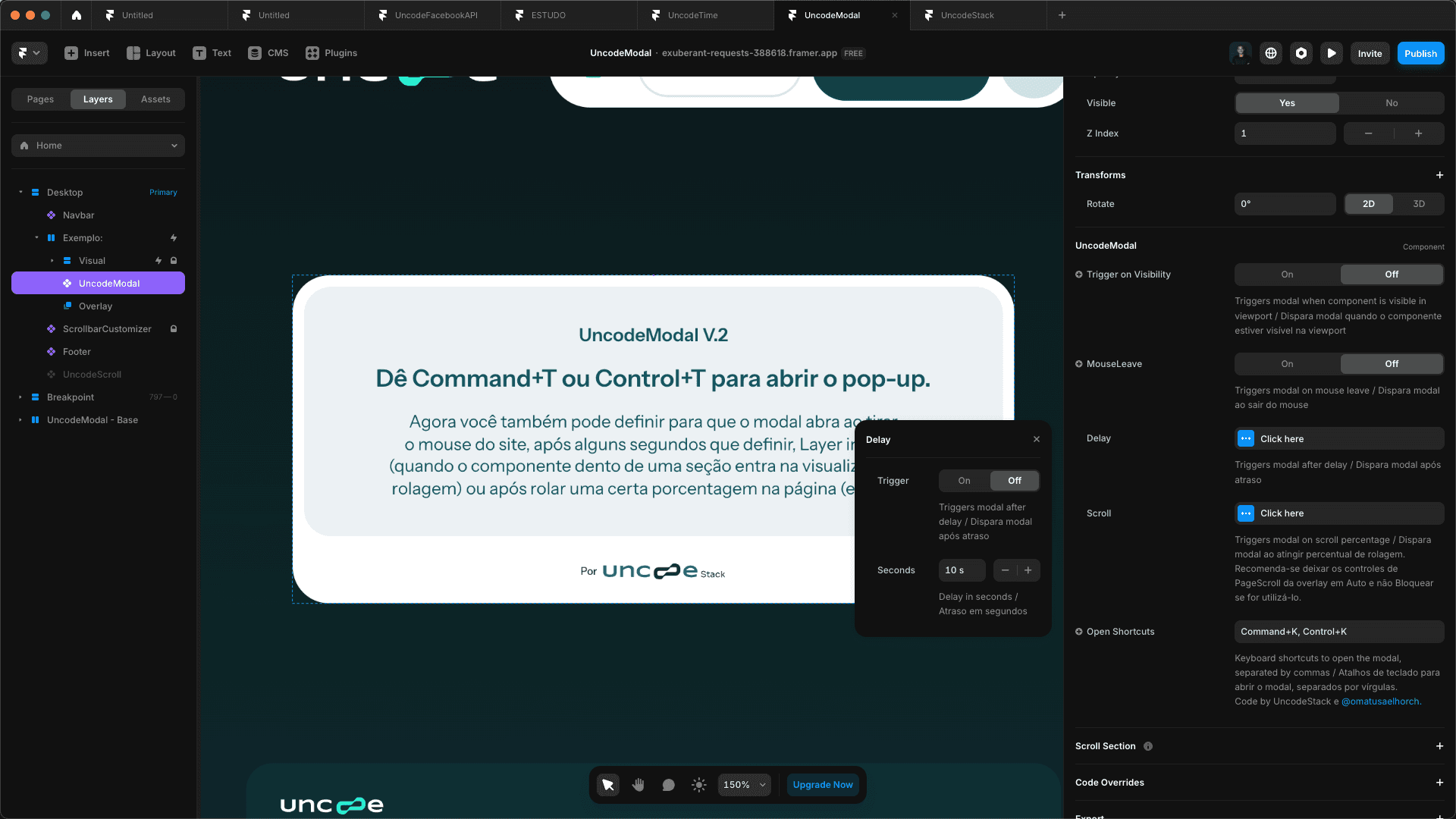Image resolution: width=1456 pixels, height=819 pixels.
Task: Select the Footer layer
Action: (x=98, y=352)
